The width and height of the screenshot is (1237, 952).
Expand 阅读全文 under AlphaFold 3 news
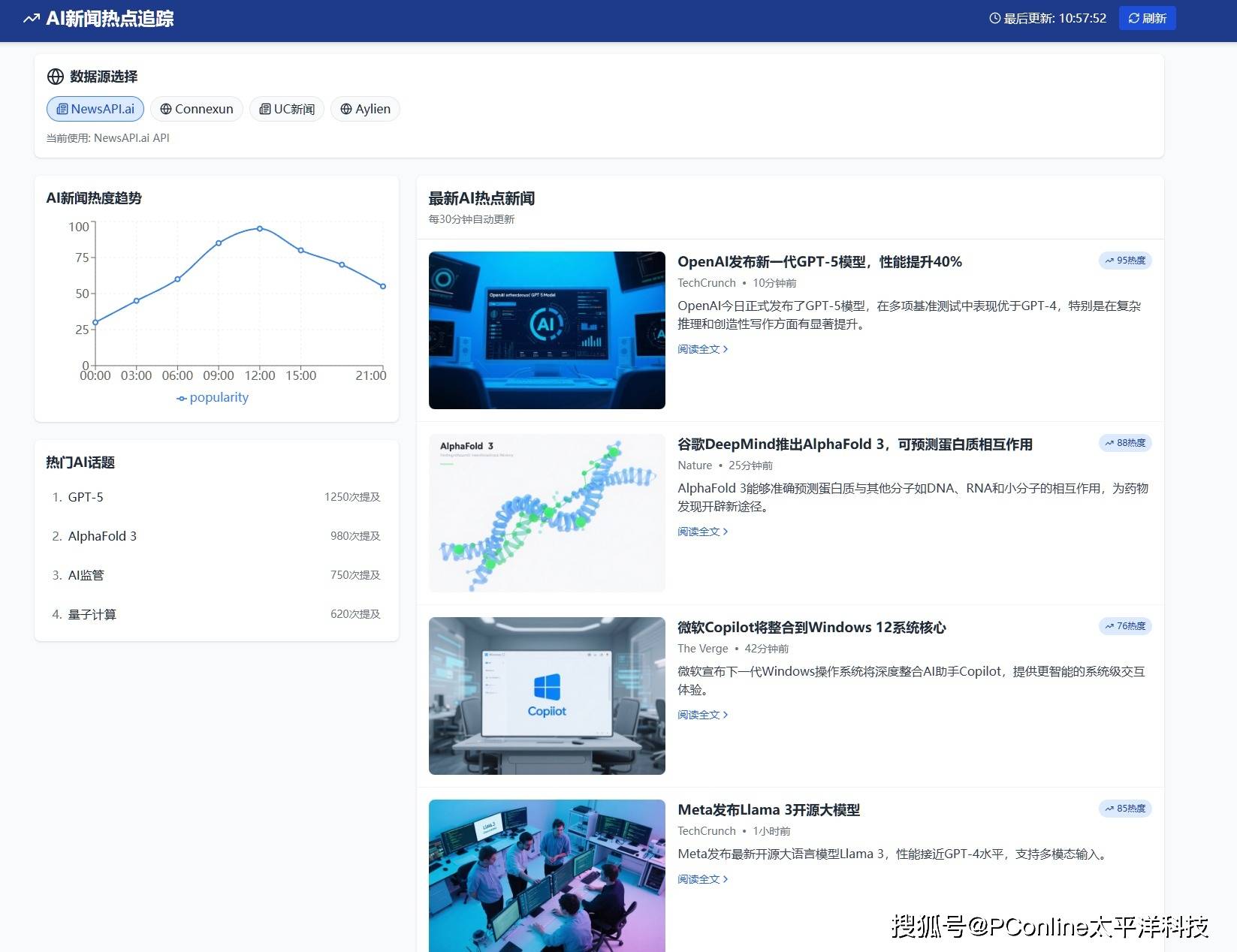702,532
